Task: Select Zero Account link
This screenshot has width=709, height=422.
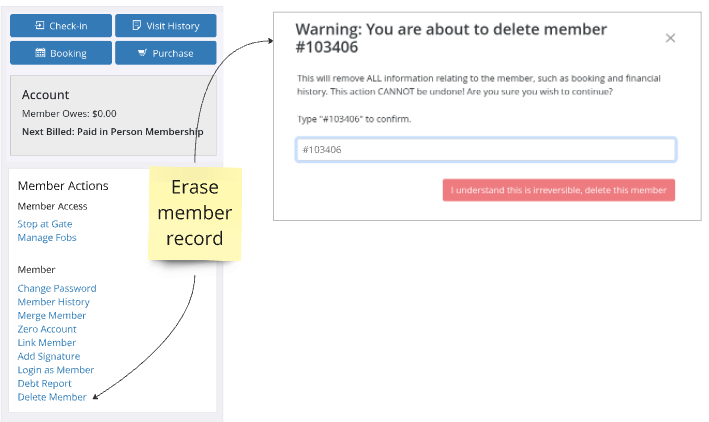Action: (47, 329)
